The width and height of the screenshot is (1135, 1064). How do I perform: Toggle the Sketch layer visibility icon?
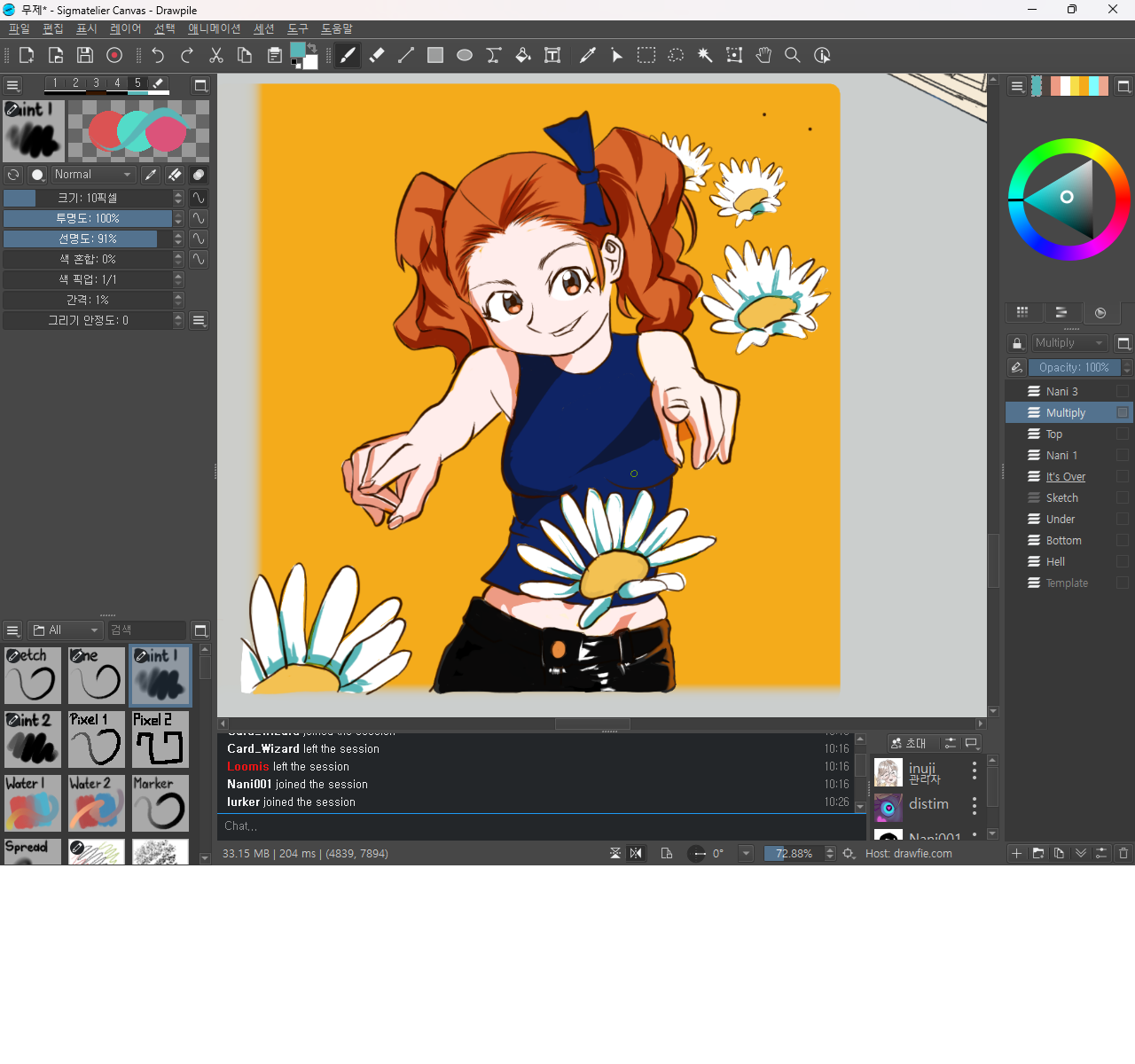tap(1033, 498)
